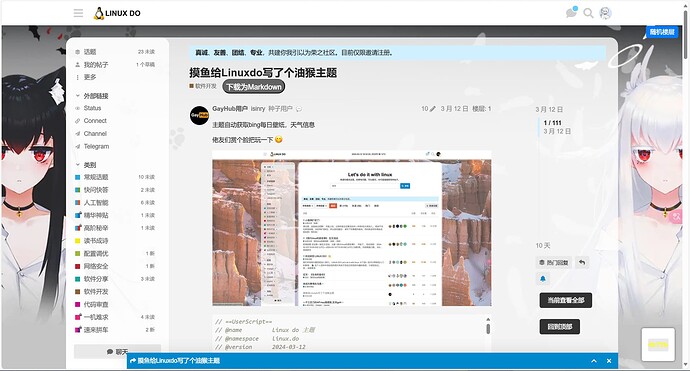Open the chat notifications icon in header
Viewport: 690px width, 371px height.
(x=571, y=13)
